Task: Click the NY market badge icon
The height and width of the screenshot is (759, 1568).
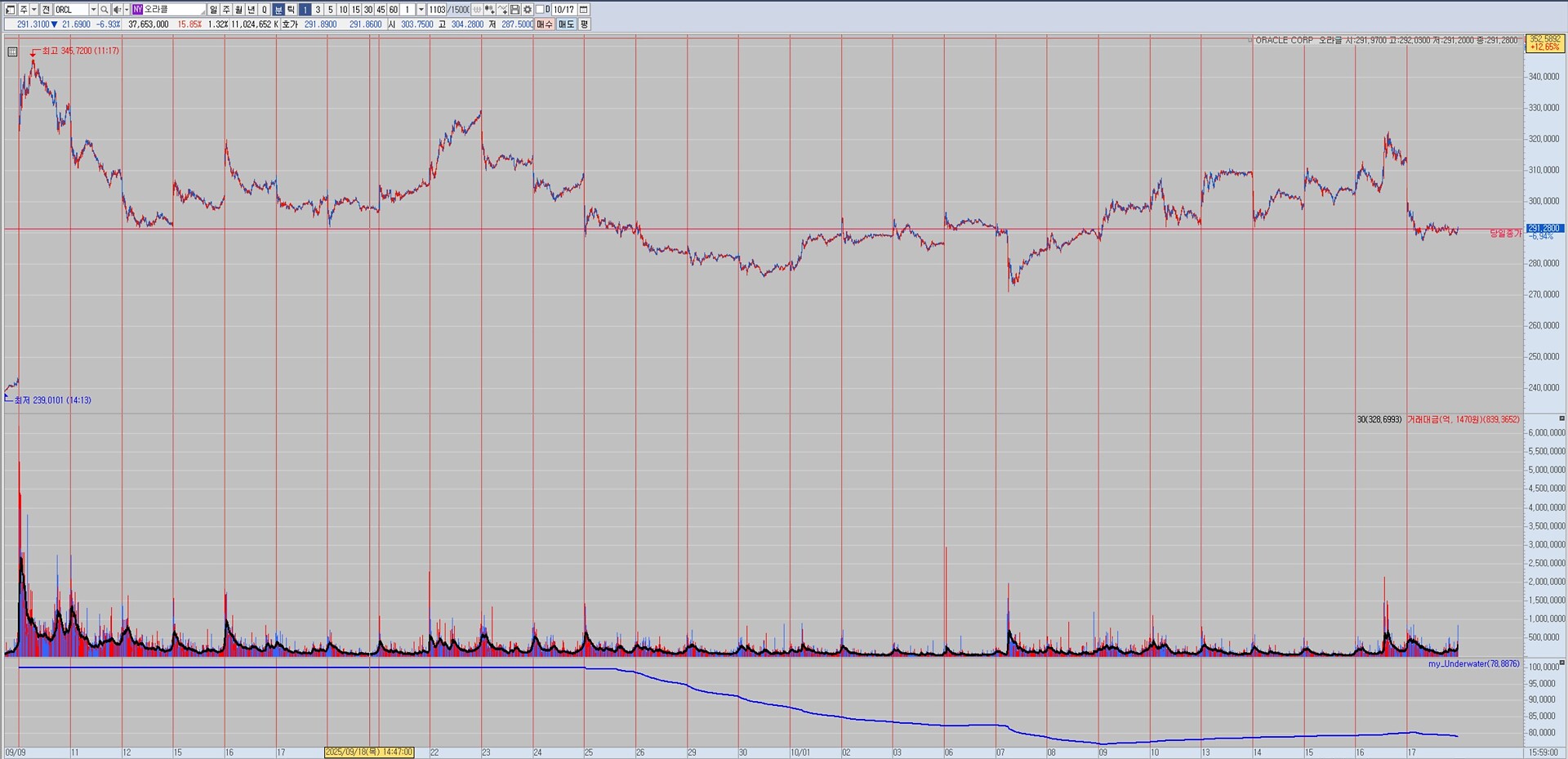Action: (137, 10)
